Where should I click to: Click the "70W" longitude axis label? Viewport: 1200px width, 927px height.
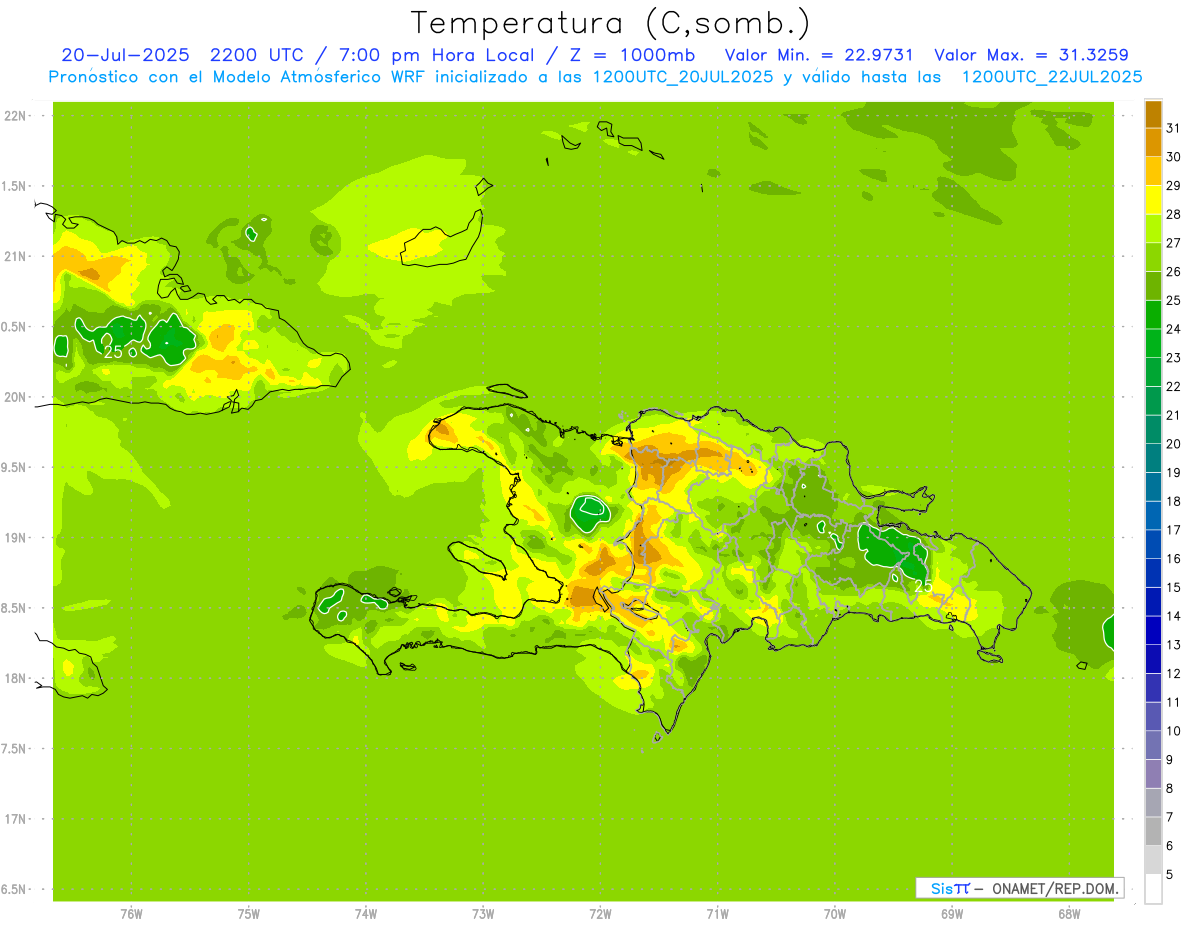[835, 913]
